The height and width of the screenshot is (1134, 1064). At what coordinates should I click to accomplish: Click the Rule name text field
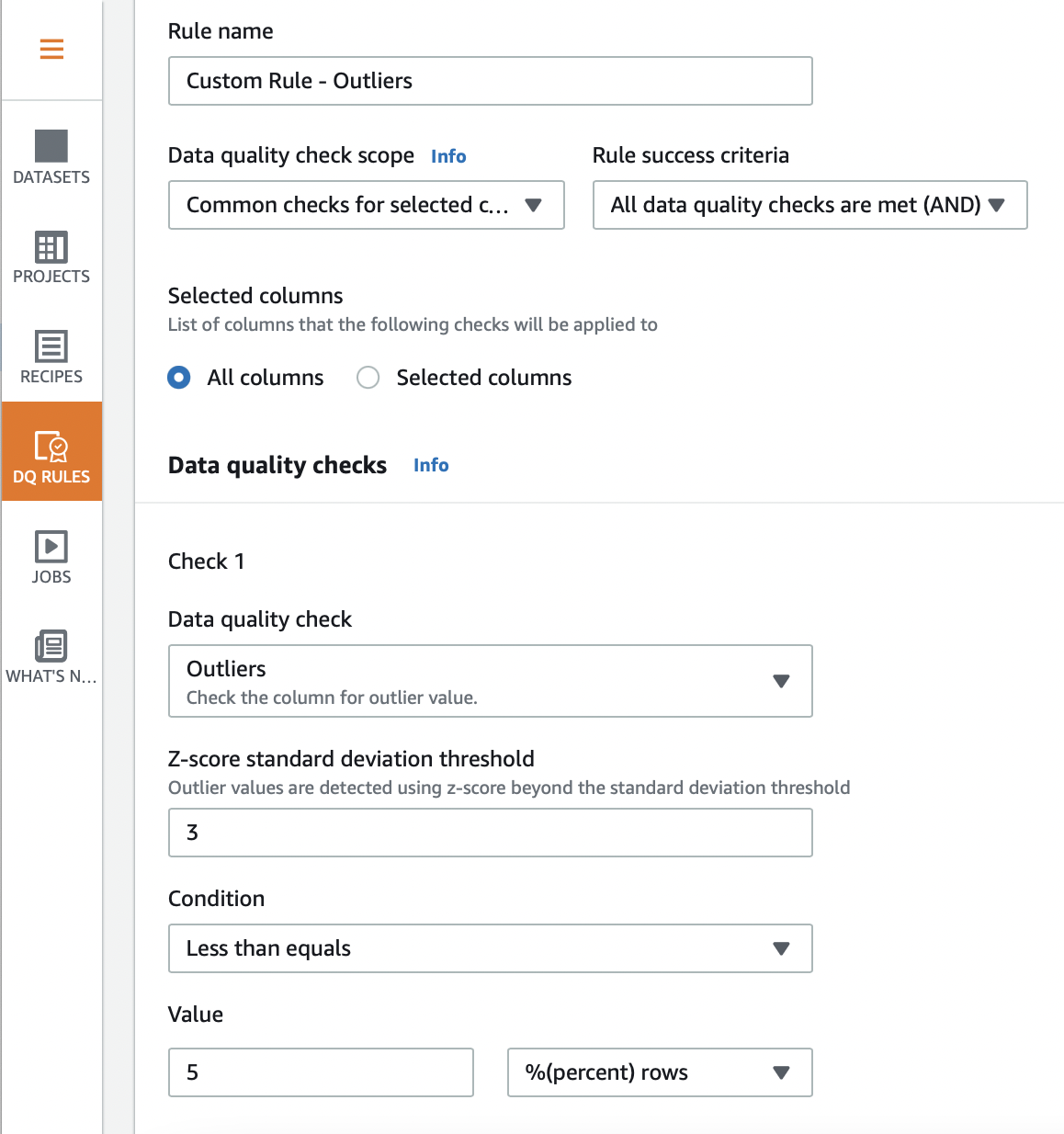(x=490, y=81)
